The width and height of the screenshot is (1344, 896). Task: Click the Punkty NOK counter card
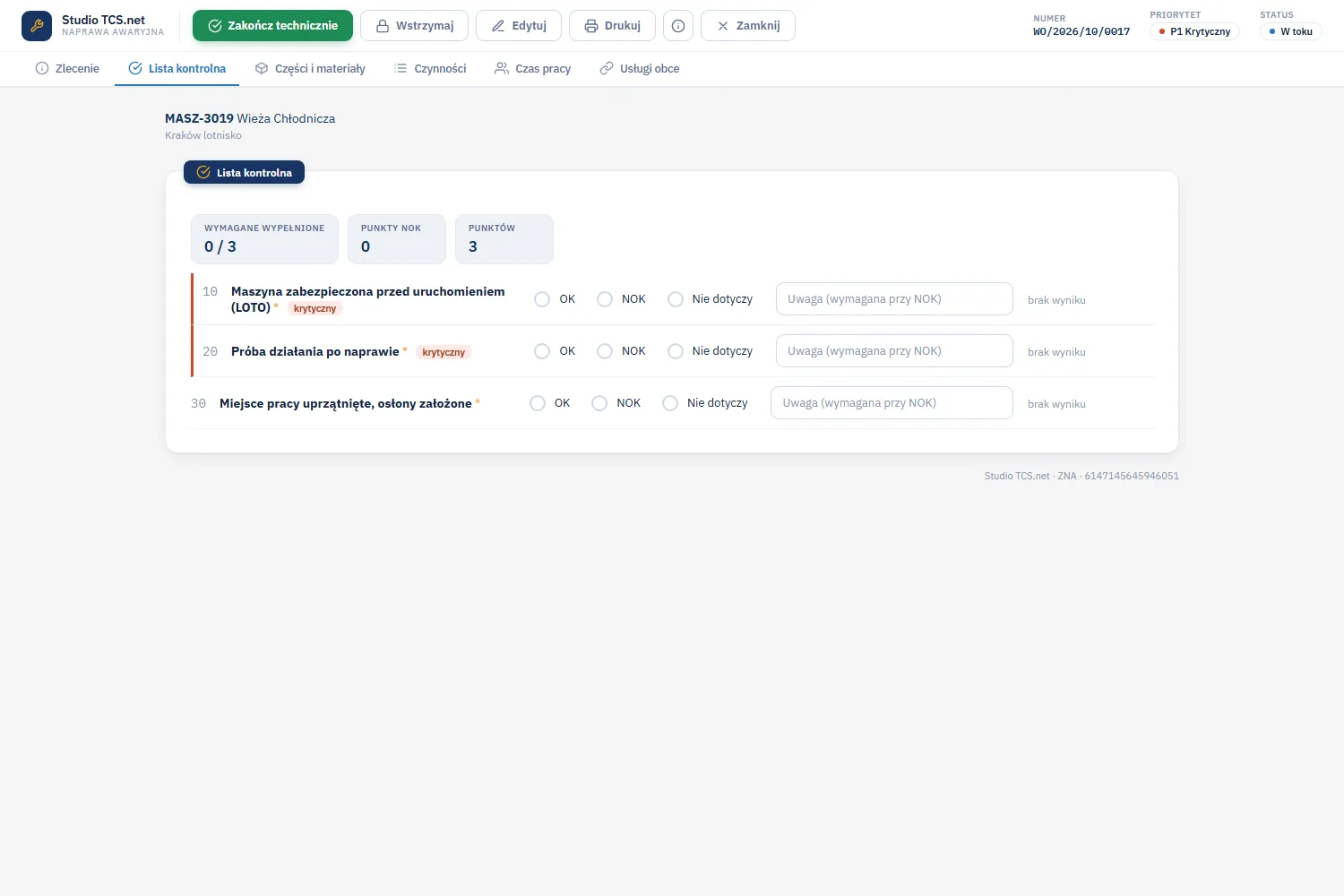(x=396, y=239)
